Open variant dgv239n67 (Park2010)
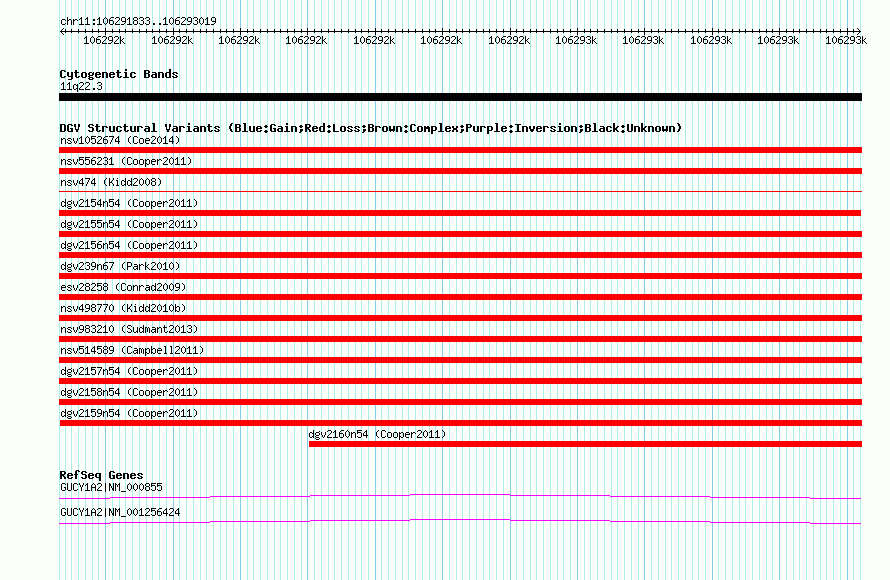The width and height of the screenshot is (890, 580). click(460, 276)
